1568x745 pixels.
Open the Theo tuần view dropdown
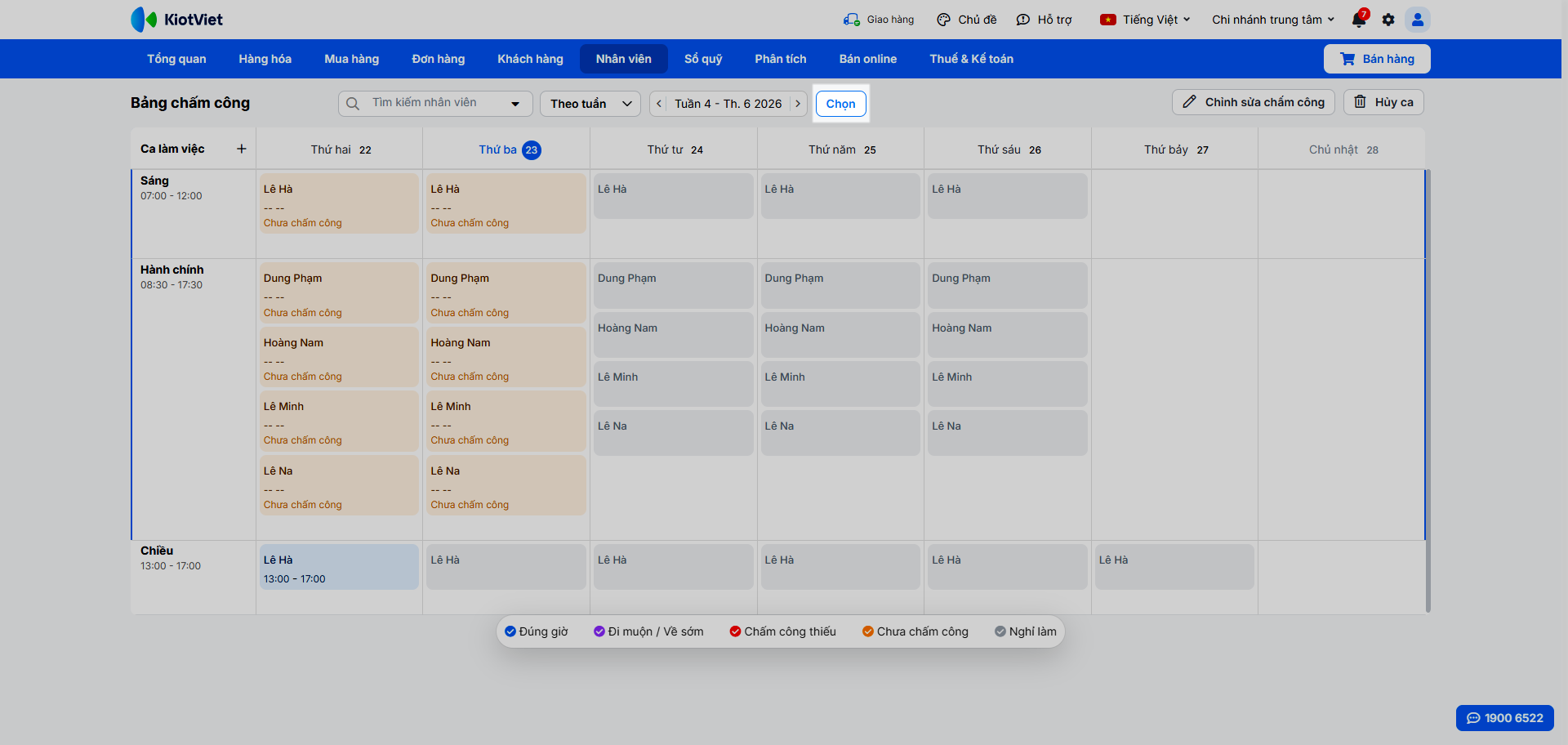coord(590,104)
